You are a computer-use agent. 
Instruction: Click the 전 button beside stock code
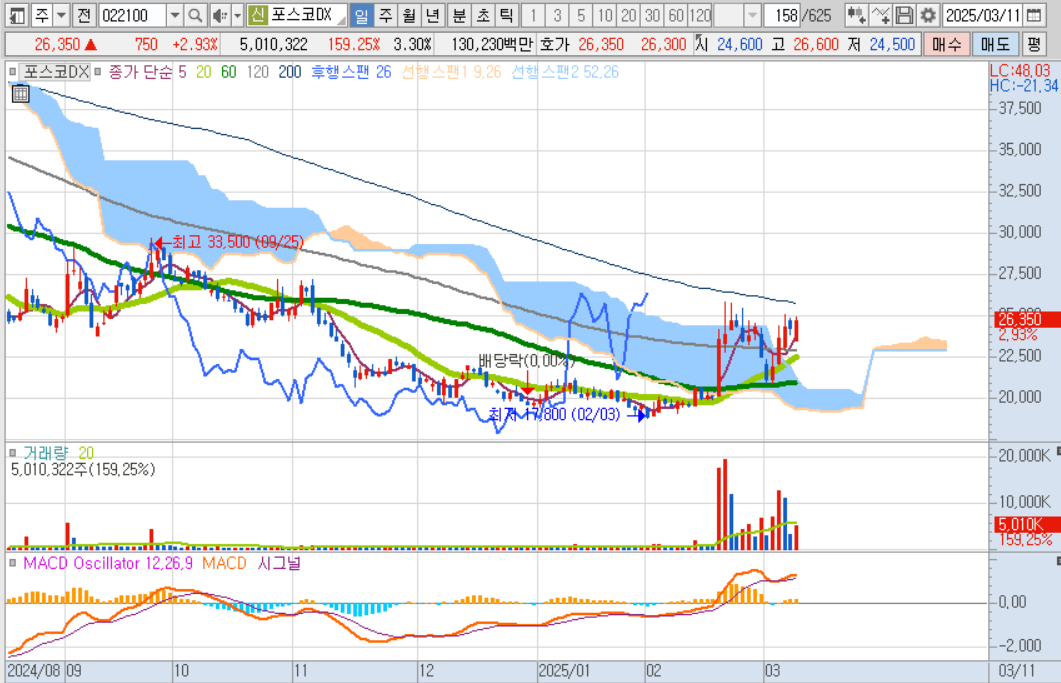tap(84, 14)
